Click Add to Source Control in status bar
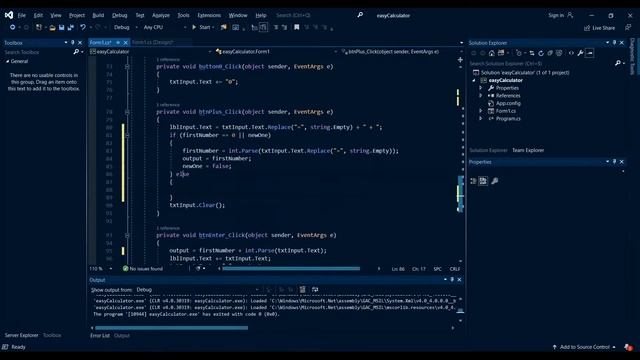 [x=584, y=347]
